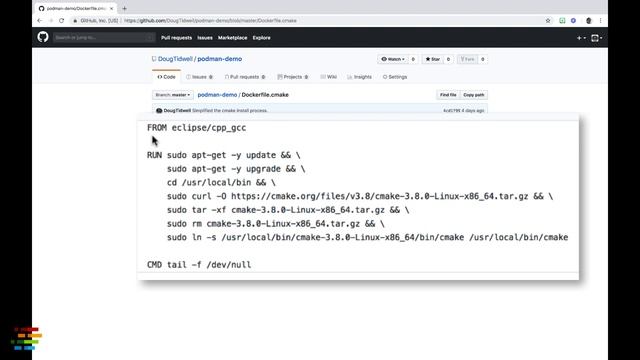640x360 pixels.
Task: Click the browser Back arrow
Action: (x=40, y=20)
